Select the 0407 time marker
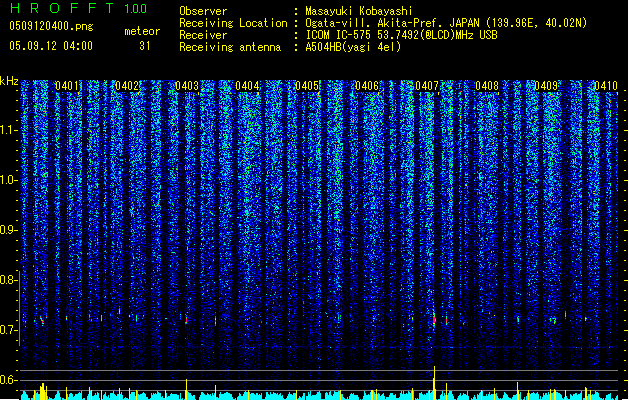Image resolution: width=629 pixels, height=400 pixels. [427, 86]
